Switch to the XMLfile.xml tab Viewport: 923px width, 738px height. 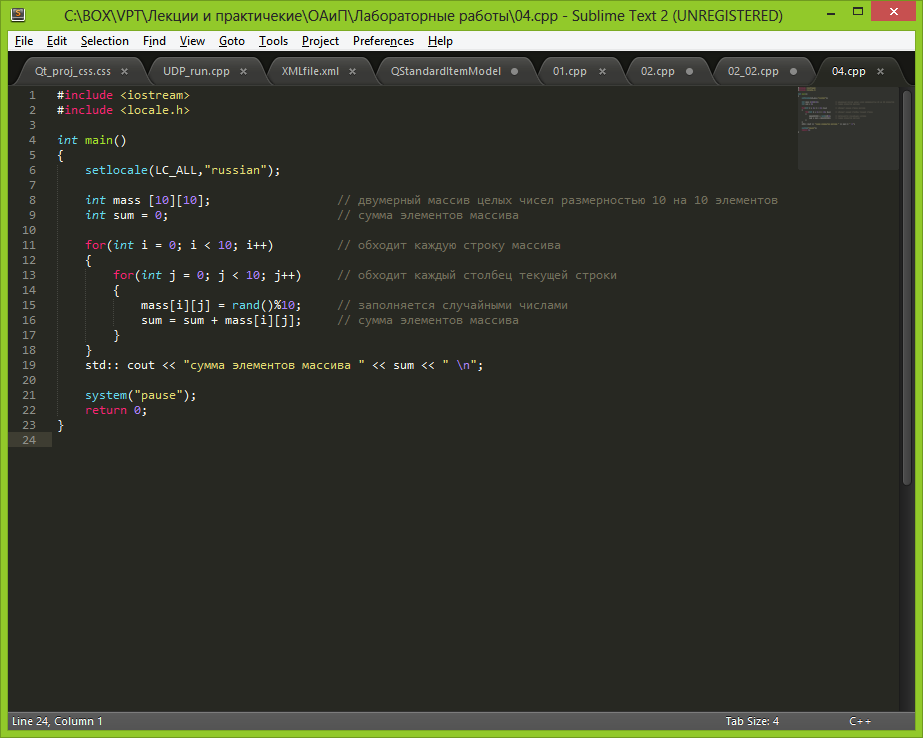310,71
